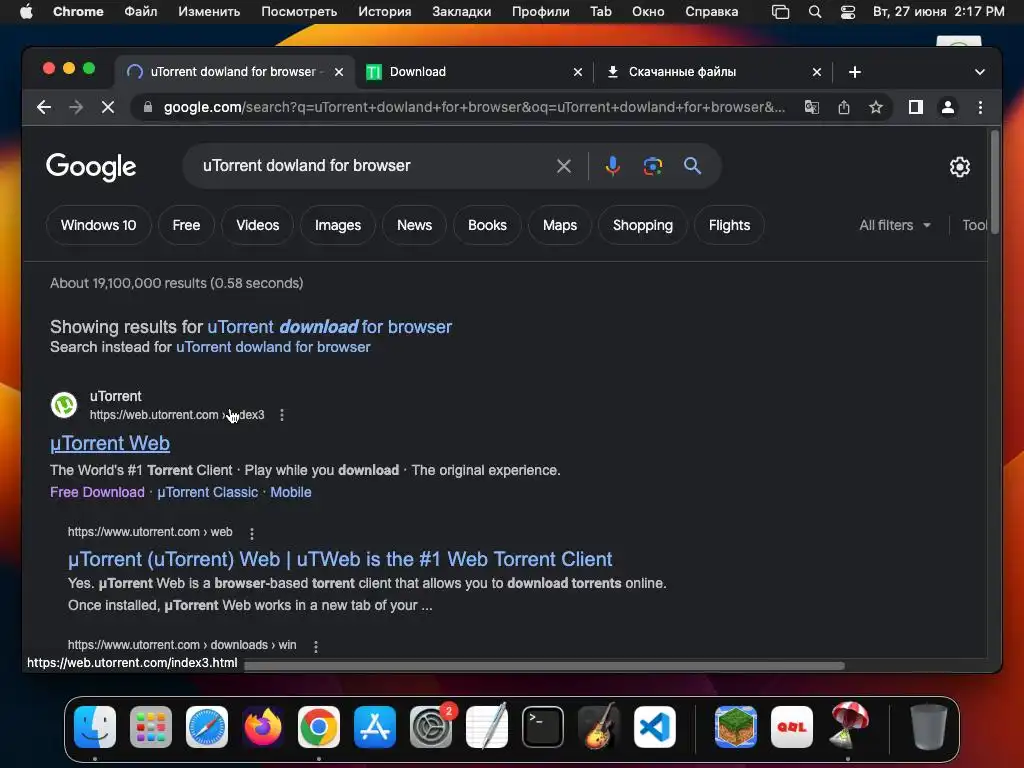
Task: Click into the Google search field
Action: coord(372,166)
